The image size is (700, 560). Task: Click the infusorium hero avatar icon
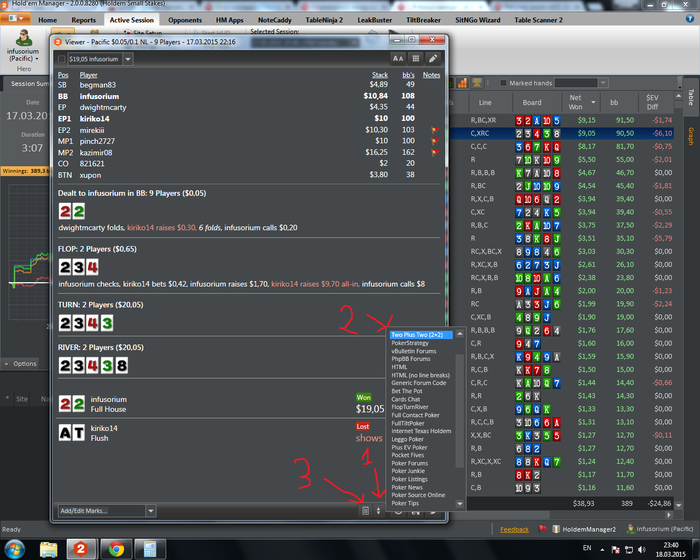[x=23, y=38]
